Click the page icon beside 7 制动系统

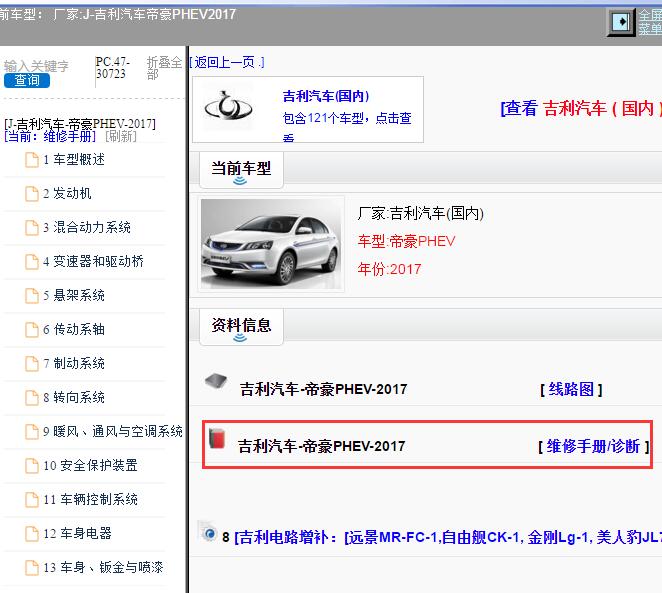click(32, 364)
